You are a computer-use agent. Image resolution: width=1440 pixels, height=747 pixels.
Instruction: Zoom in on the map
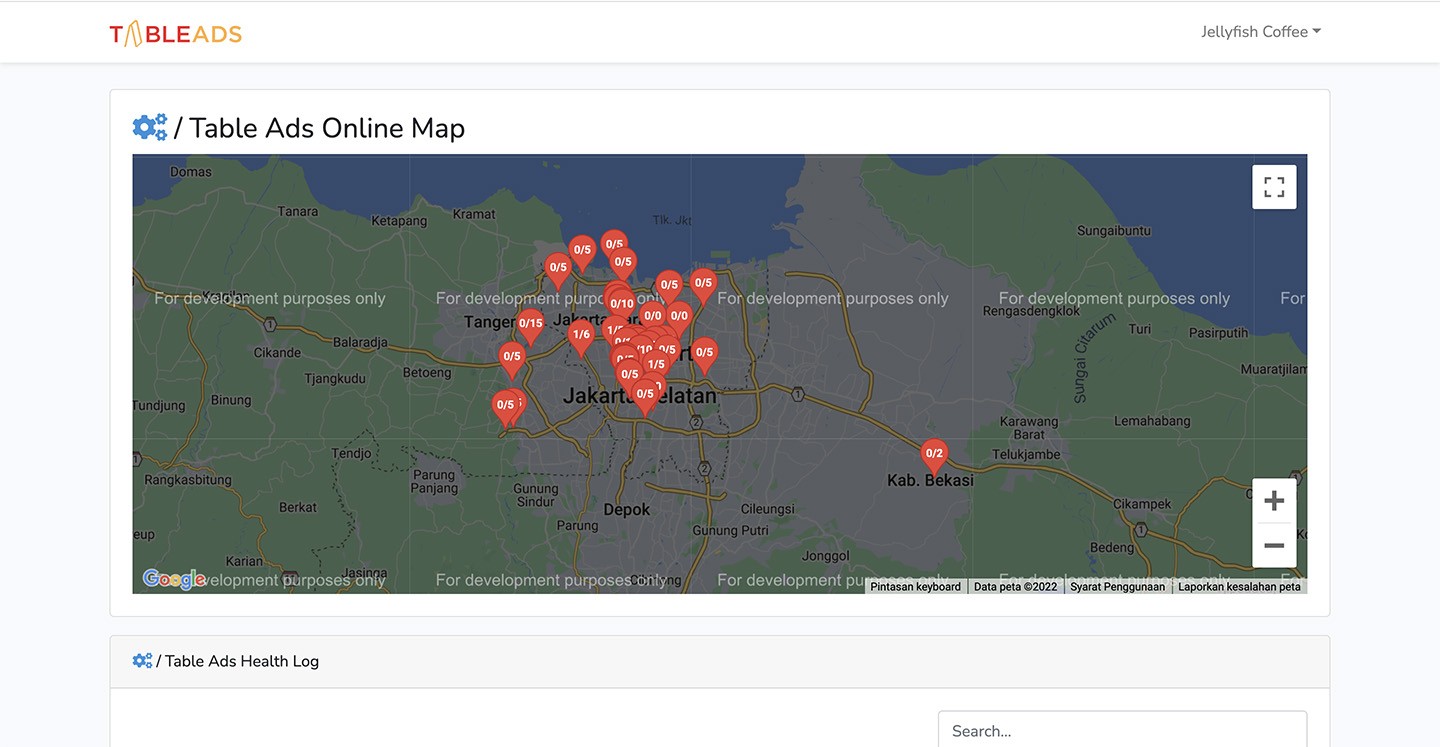tap(1274, 501)
